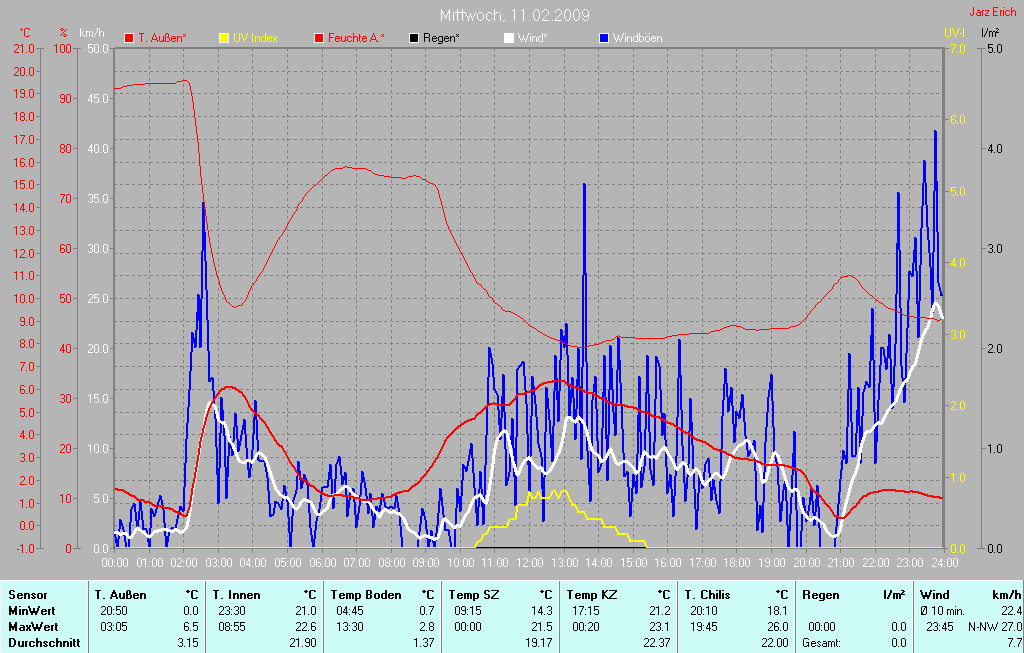Click the yellow UV-I axis label
Viewport: 1024px width, 653px height.
coord(955,33)
